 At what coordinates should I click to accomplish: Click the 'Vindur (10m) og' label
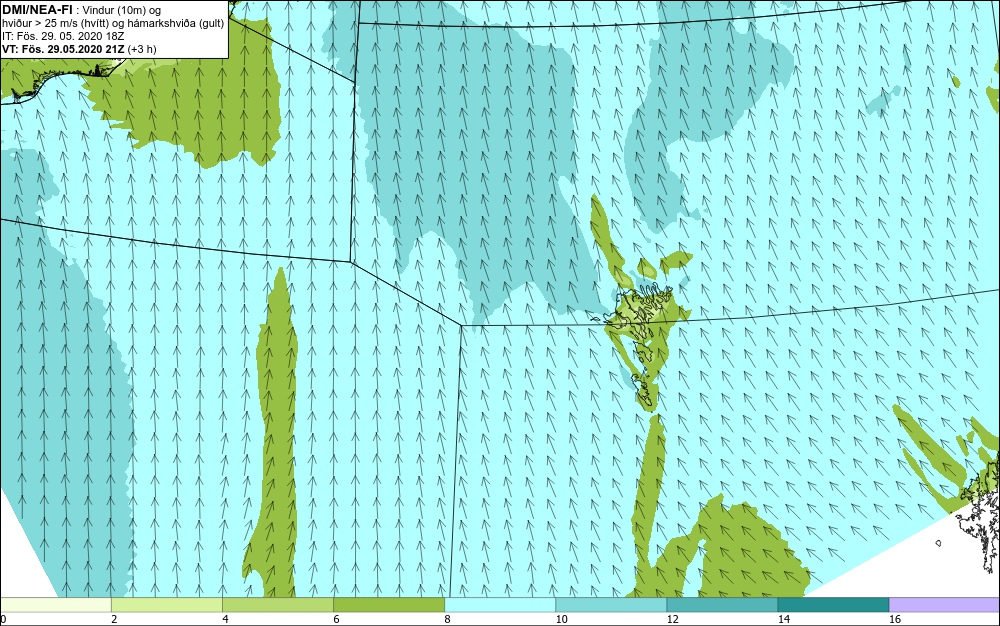pos(122,10)
